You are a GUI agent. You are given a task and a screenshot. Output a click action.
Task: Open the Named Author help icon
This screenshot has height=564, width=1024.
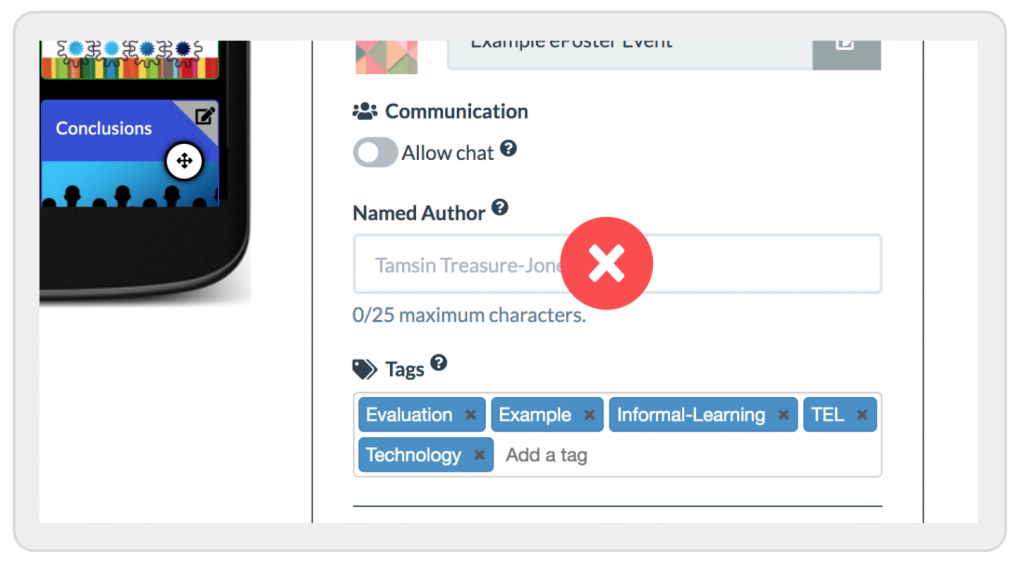pos(500,208)
